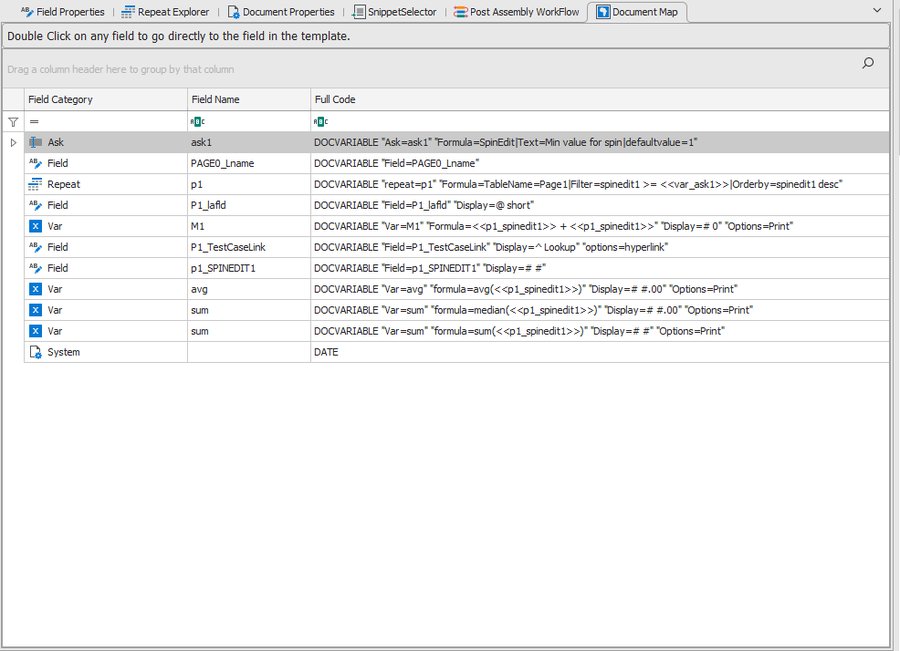This screenshot has height=651, width=900.
Task: Open the Document Properties tab
Action: click(x=281, y=11)
